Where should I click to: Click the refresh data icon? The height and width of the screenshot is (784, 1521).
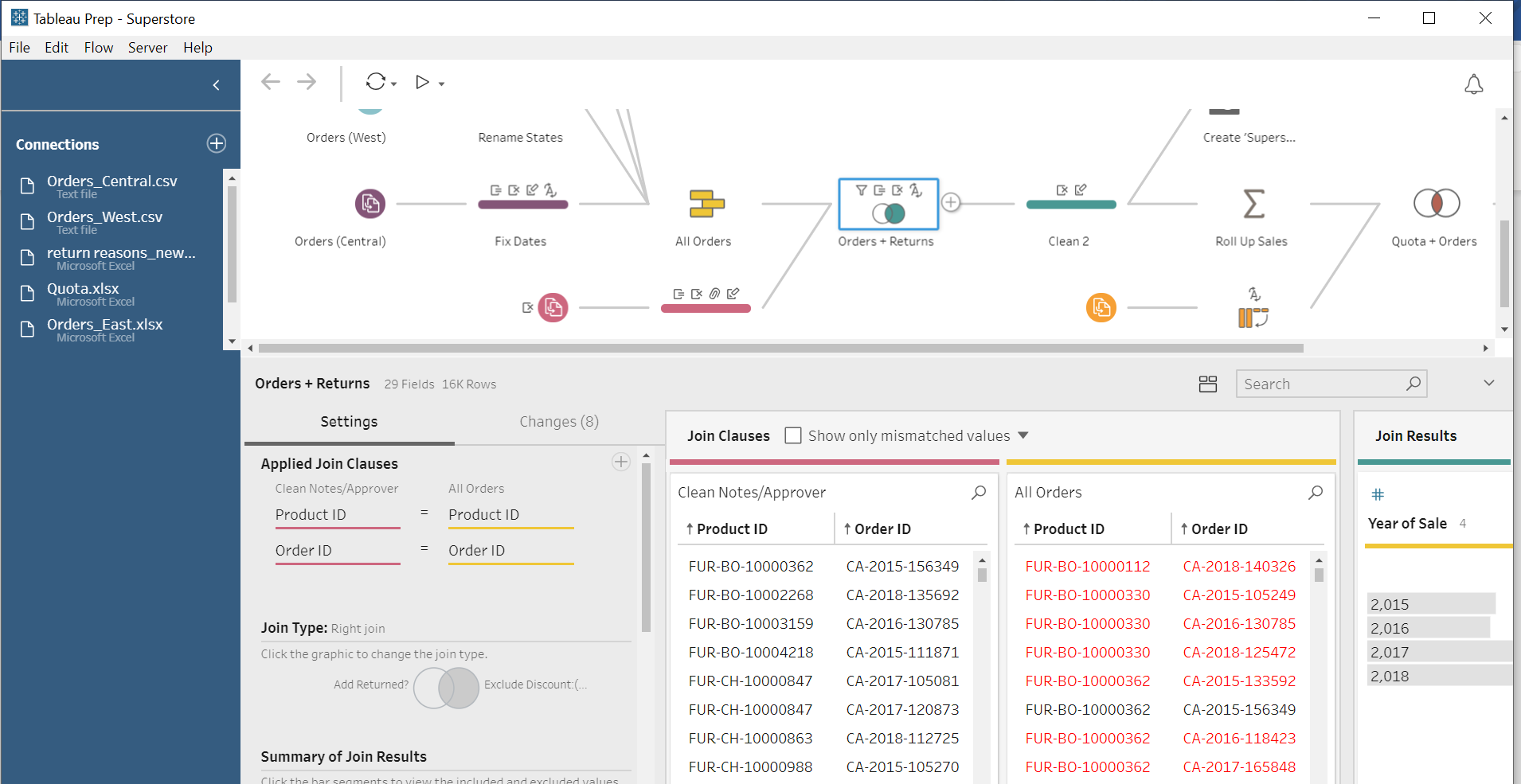[x=375, y=82]
